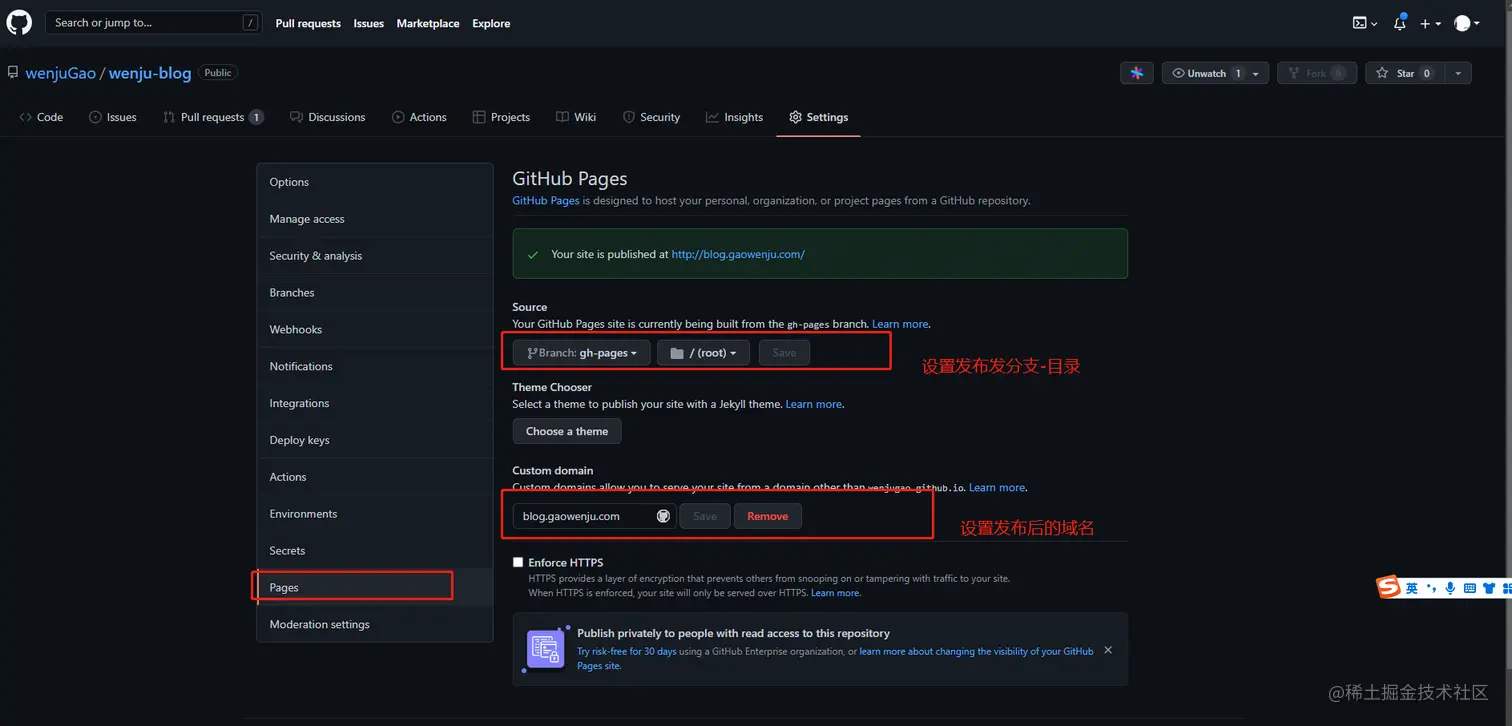
Task: Click the Choose a theme button
Action: (x=567, y=431)
